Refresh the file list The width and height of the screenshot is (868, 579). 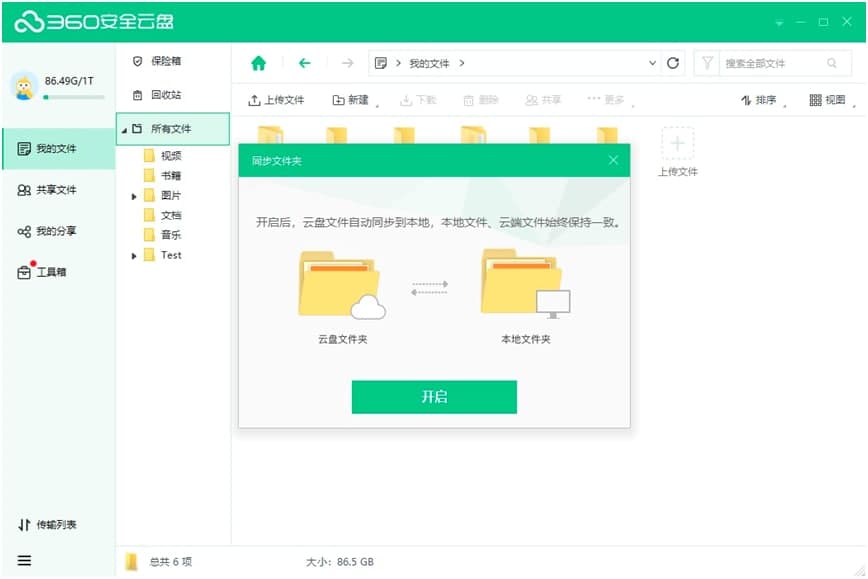click(x=673, y=63)
